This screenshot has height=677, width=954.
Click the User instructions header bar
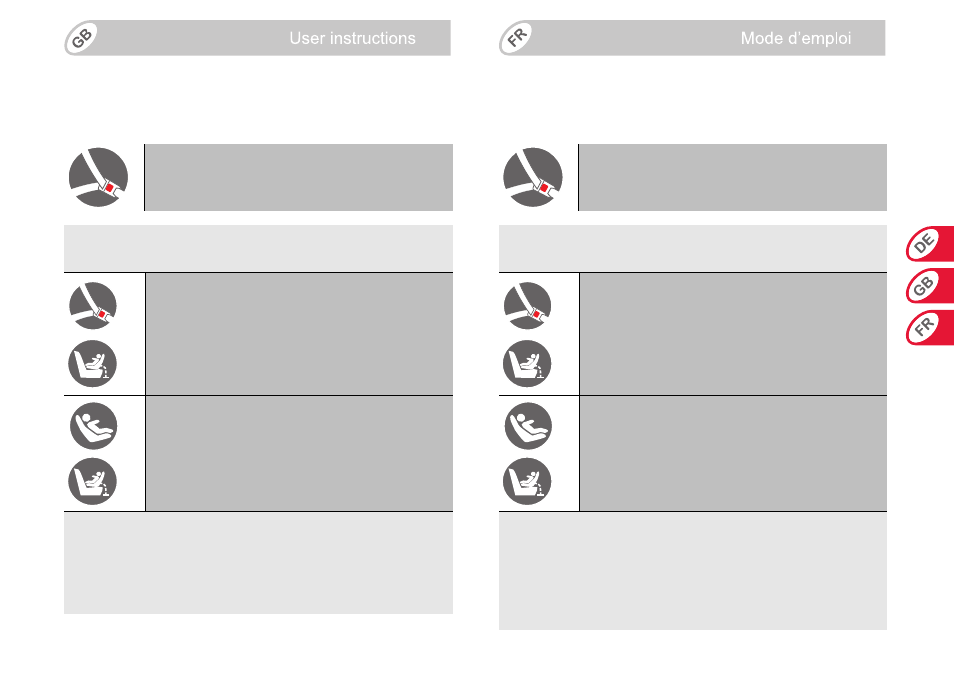pyautogui.click(x=258, y=38)
